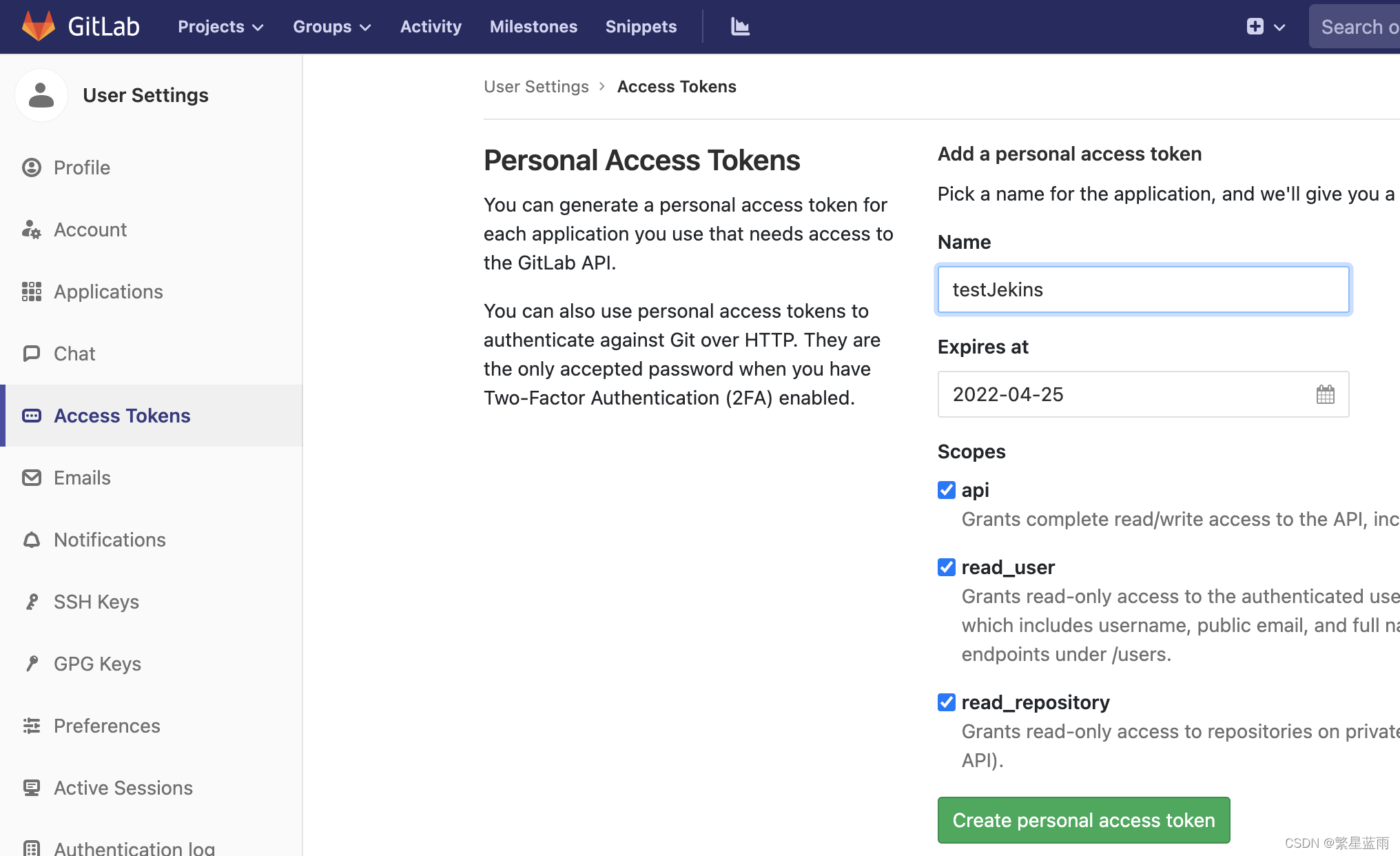Click Create personal access token button
The height and width of the screenshot is (856, 1400).
coord(1083,820)
